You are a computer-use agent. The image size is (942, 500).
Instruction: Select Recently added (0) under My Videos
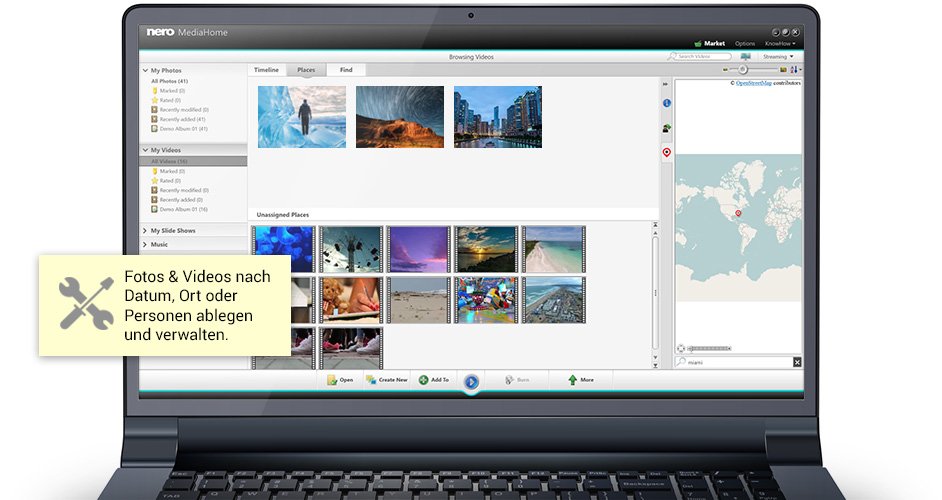[x=177, y=200]
